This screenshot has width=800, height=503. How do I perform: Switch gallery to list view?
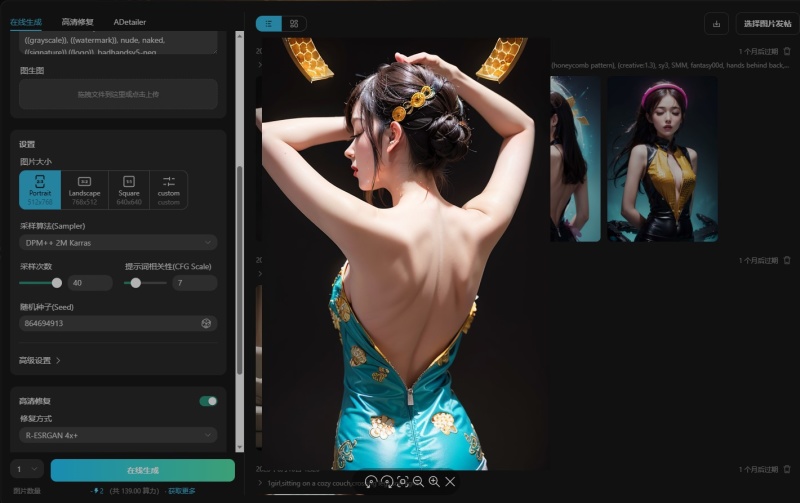269,23
